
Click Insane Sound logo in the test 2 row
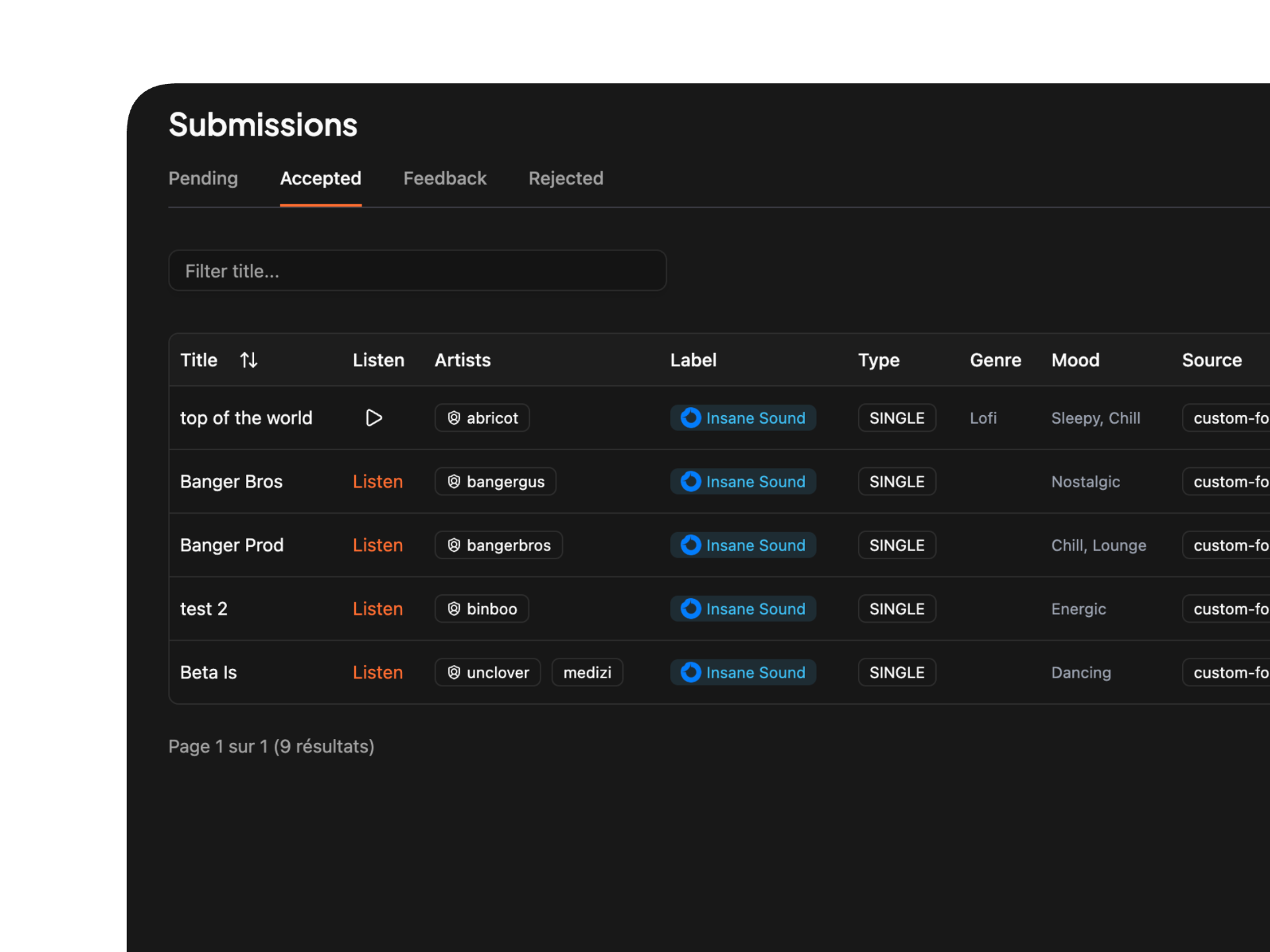point(691,608)
